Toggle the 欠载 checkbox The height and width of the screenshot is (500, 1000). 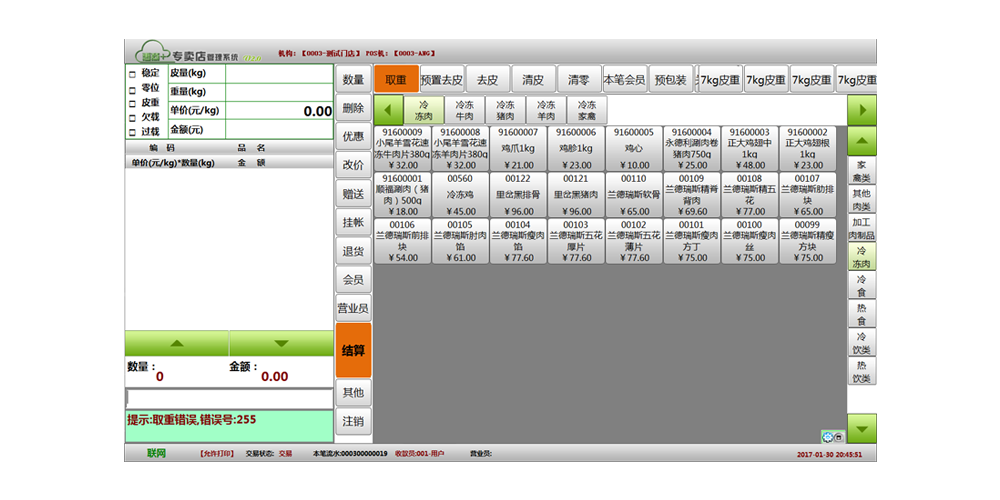point(132,118)
